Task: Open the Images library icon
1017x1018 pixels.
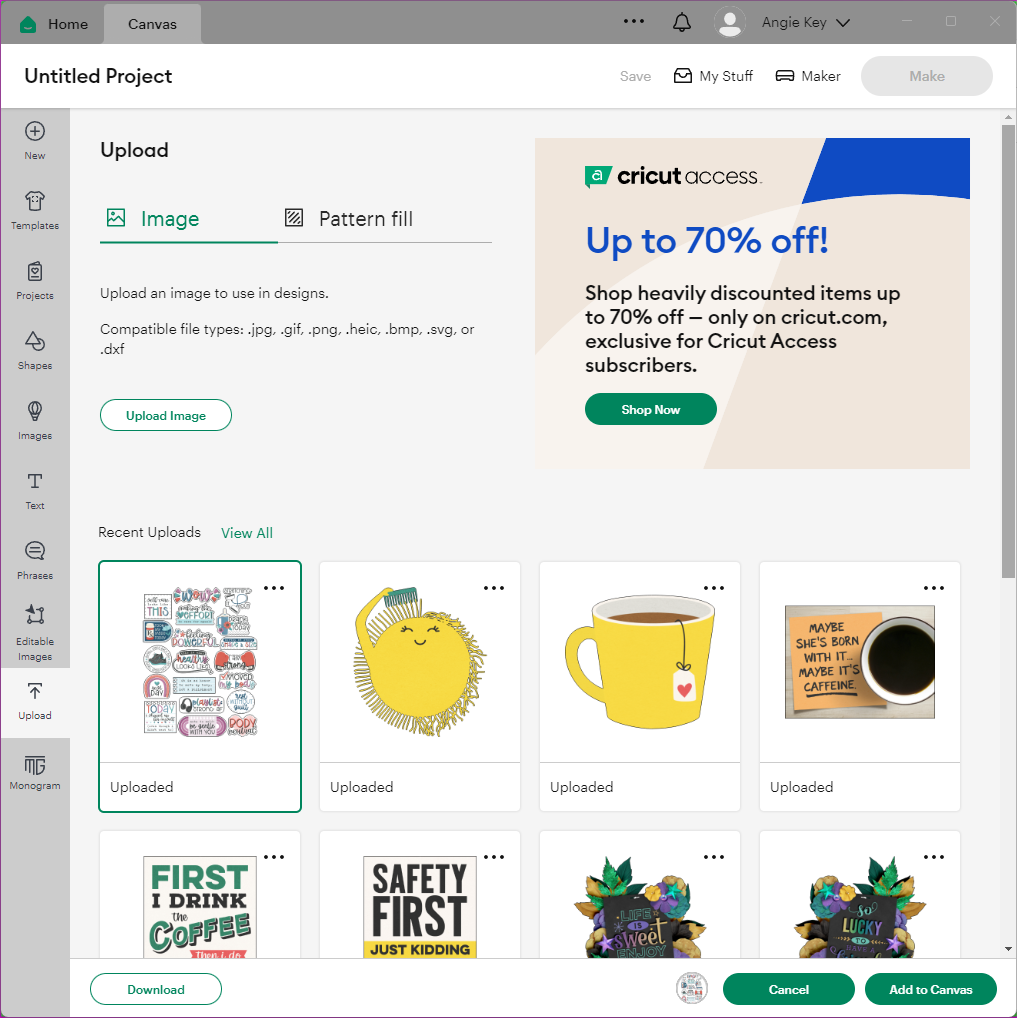Action: point(35,421)
